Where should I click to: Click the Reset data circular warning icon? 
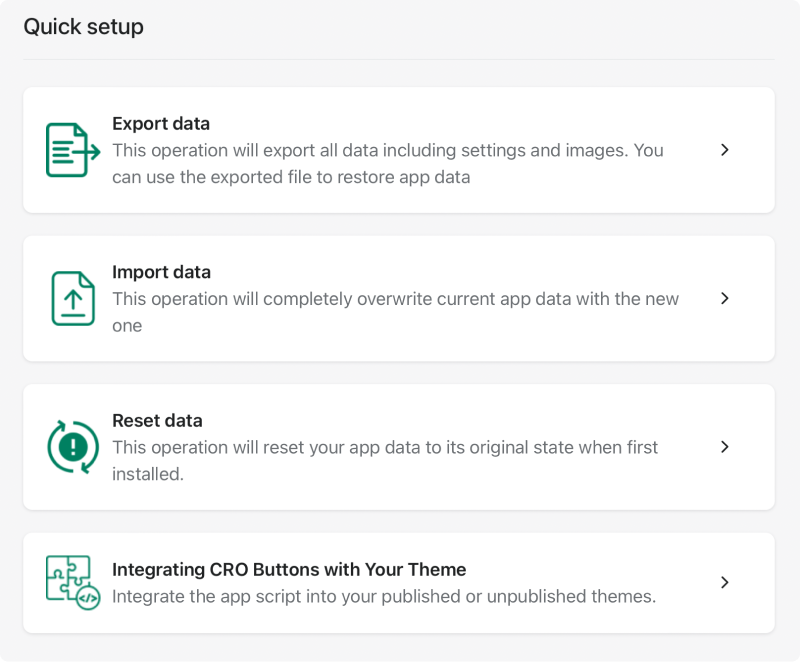[73, 447]
